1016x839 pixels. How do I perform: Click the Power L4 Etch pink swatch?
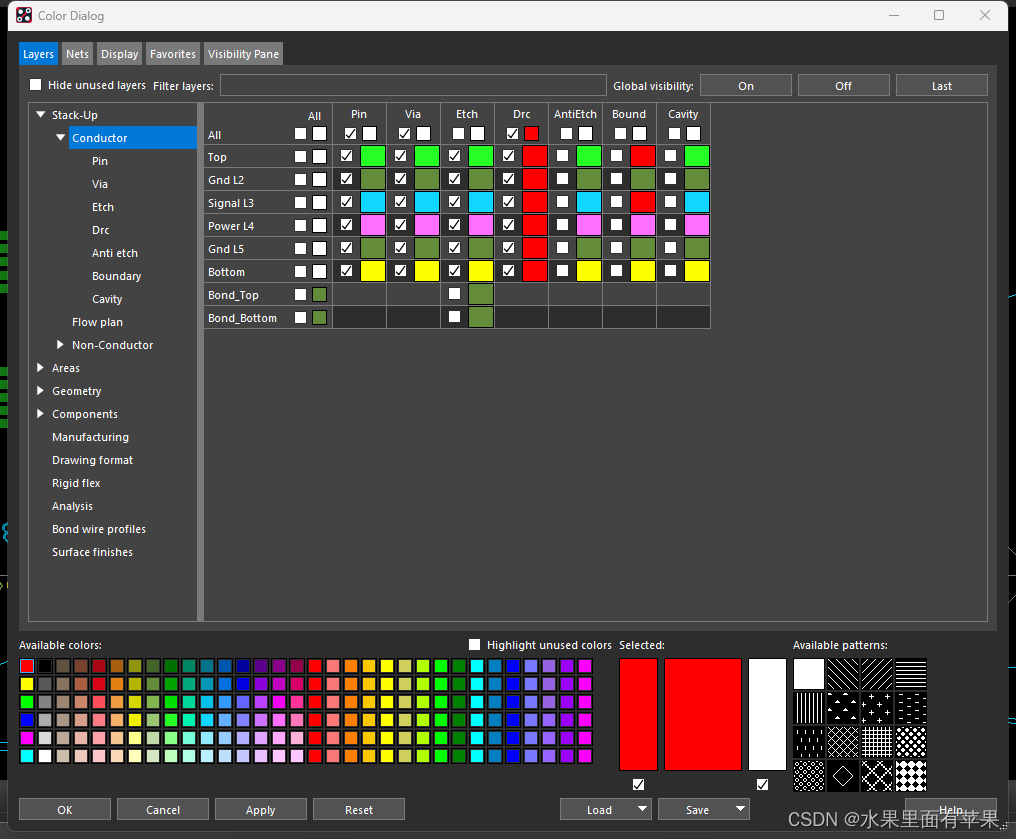pos(480,225)
